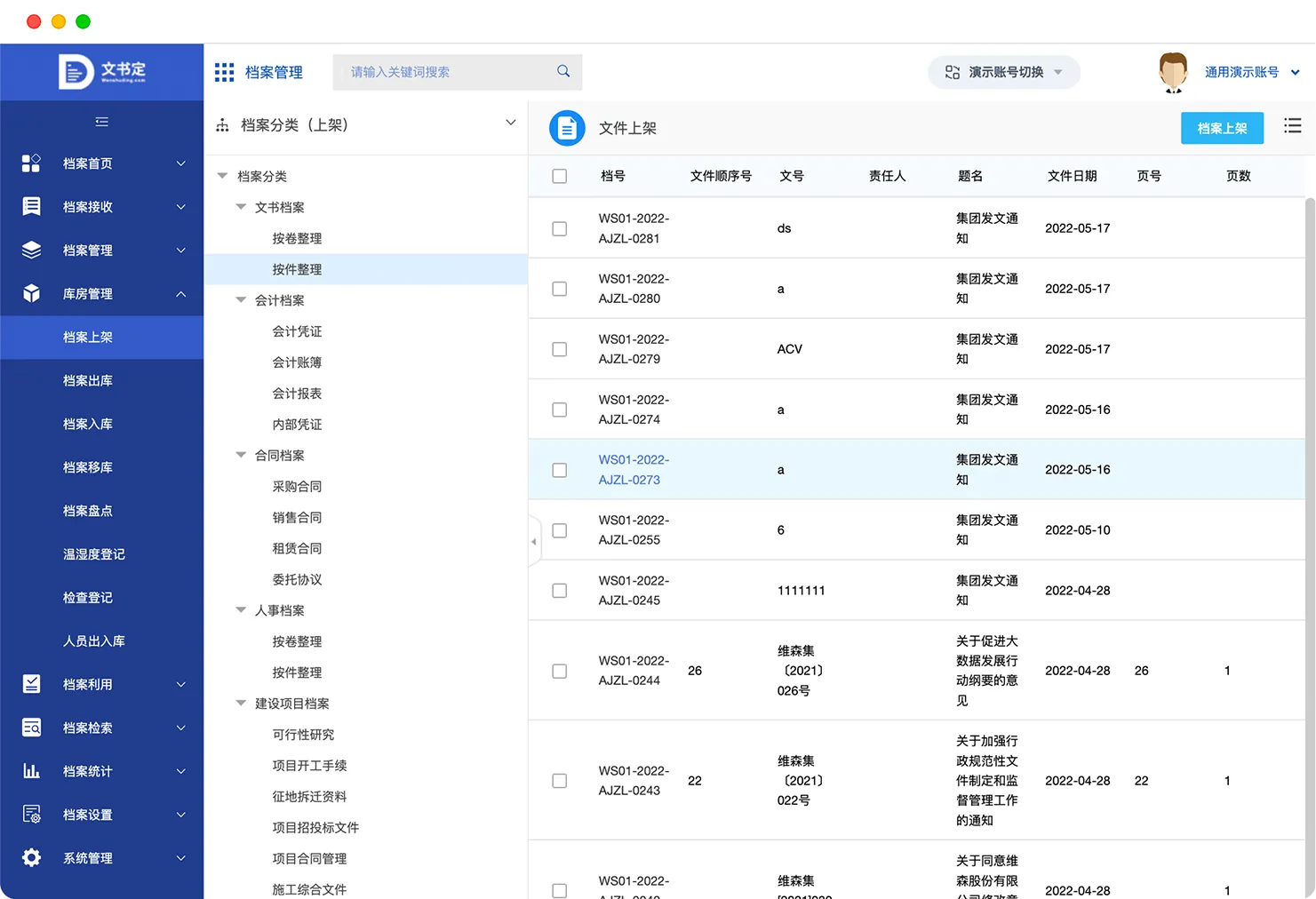Click the account switch icon in 演示账号切换
Viewport: 1316px width, 899px height.
click(953, 72)
